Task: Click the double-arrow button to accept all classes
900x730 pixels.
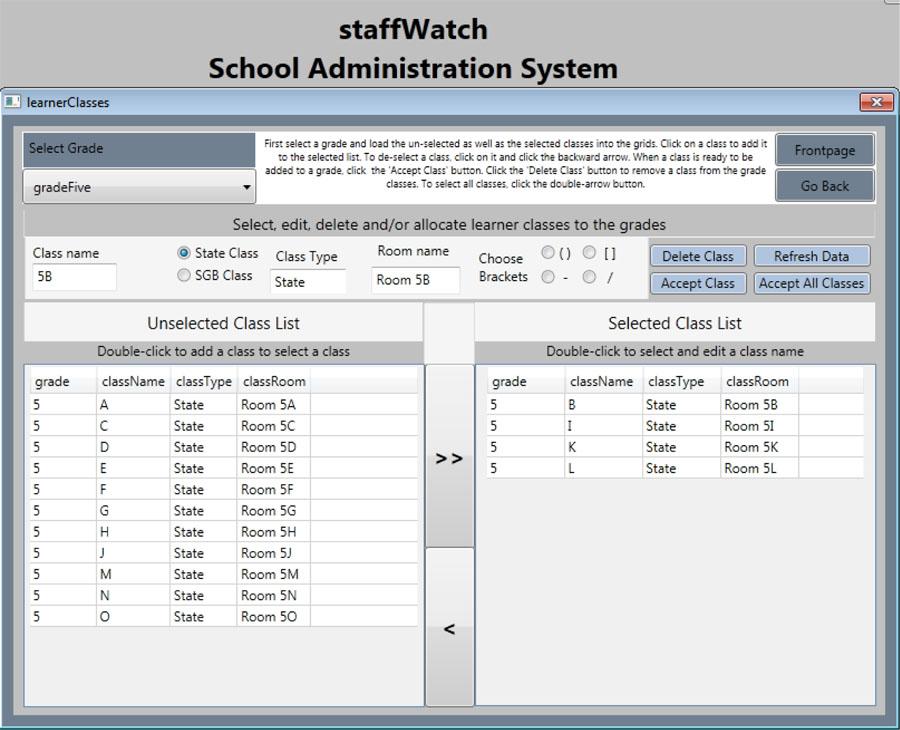Action: 449,458
